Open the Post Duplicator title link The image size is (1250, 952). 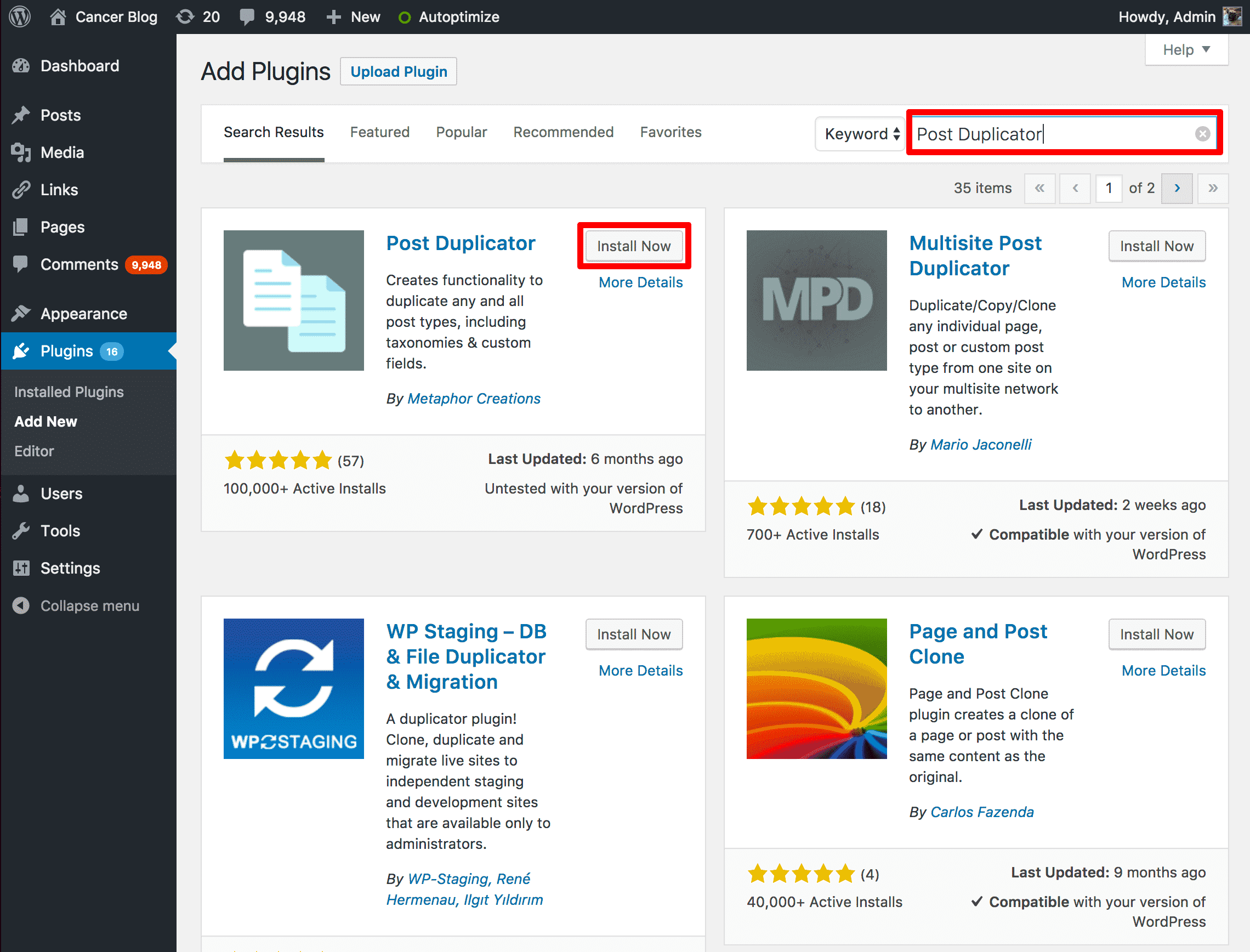tap(461, 243)
